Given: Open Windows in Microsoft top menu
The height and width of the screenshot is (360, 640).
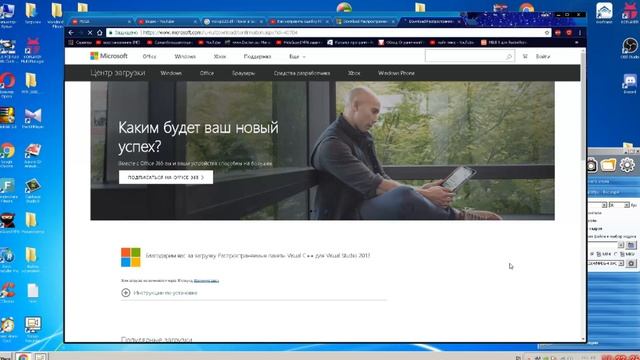Looking at the screenshot, I should (185, 56).
